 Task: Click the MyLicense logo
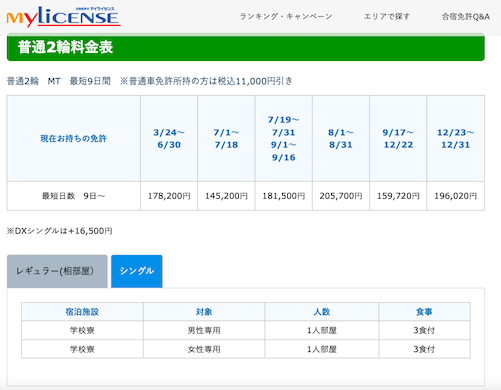[63, 17]
